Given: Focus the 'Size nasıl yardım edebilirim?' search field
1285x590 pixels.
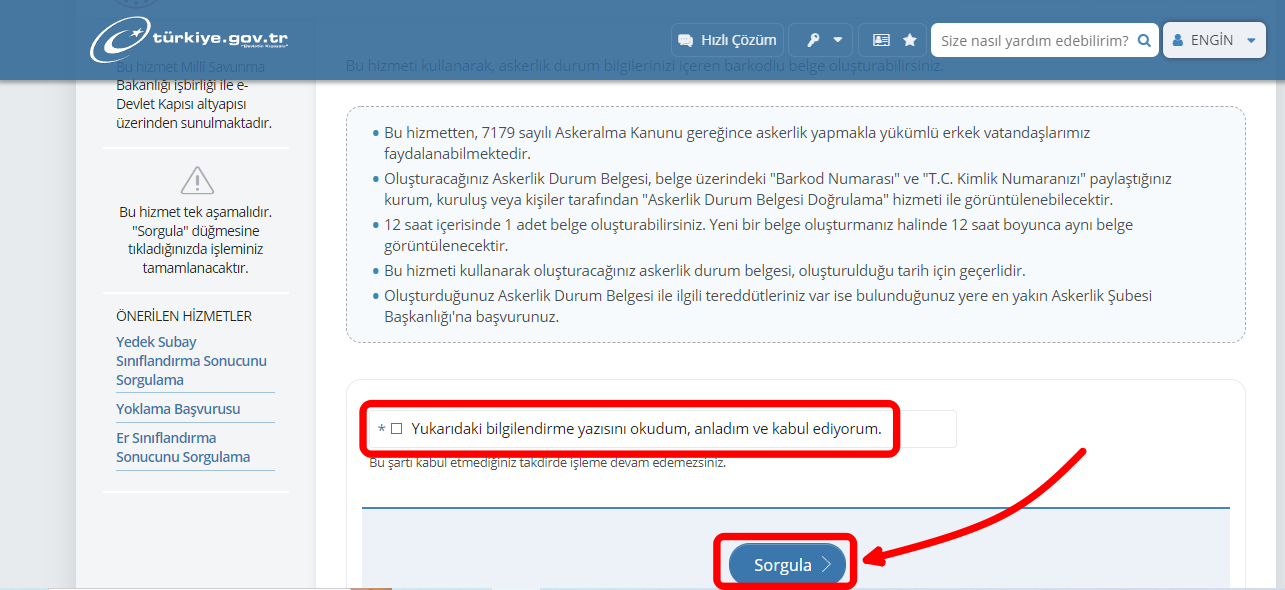Looking at the screenshot, I should coord(1034,40).
